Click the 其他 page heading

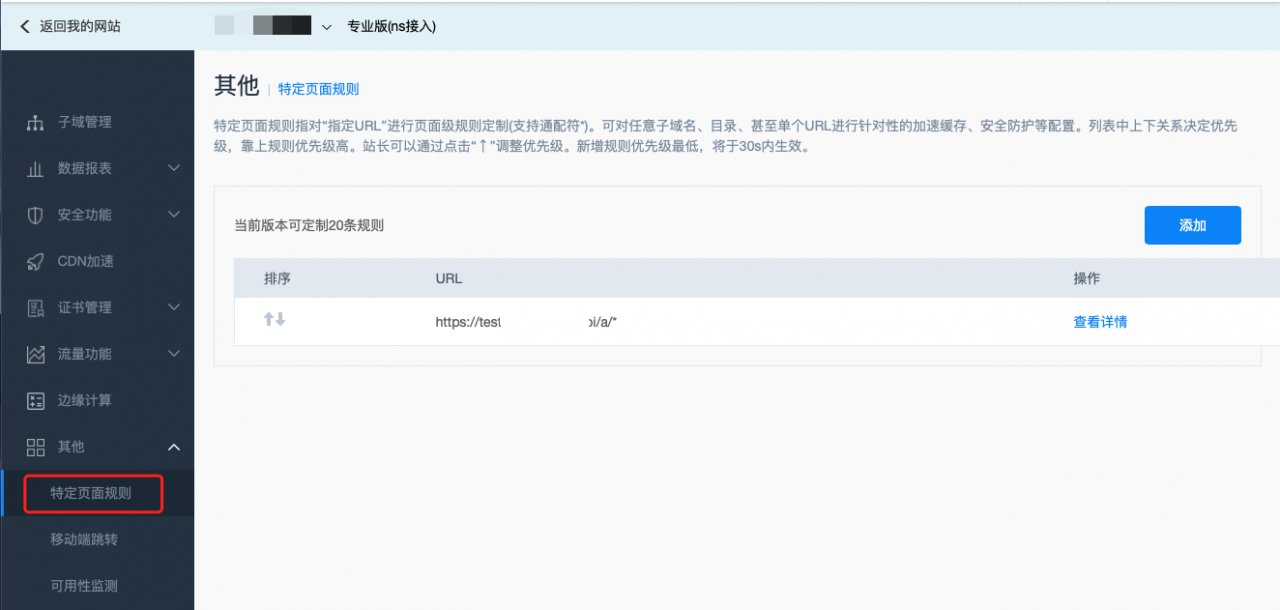click(x=236, y=85)
